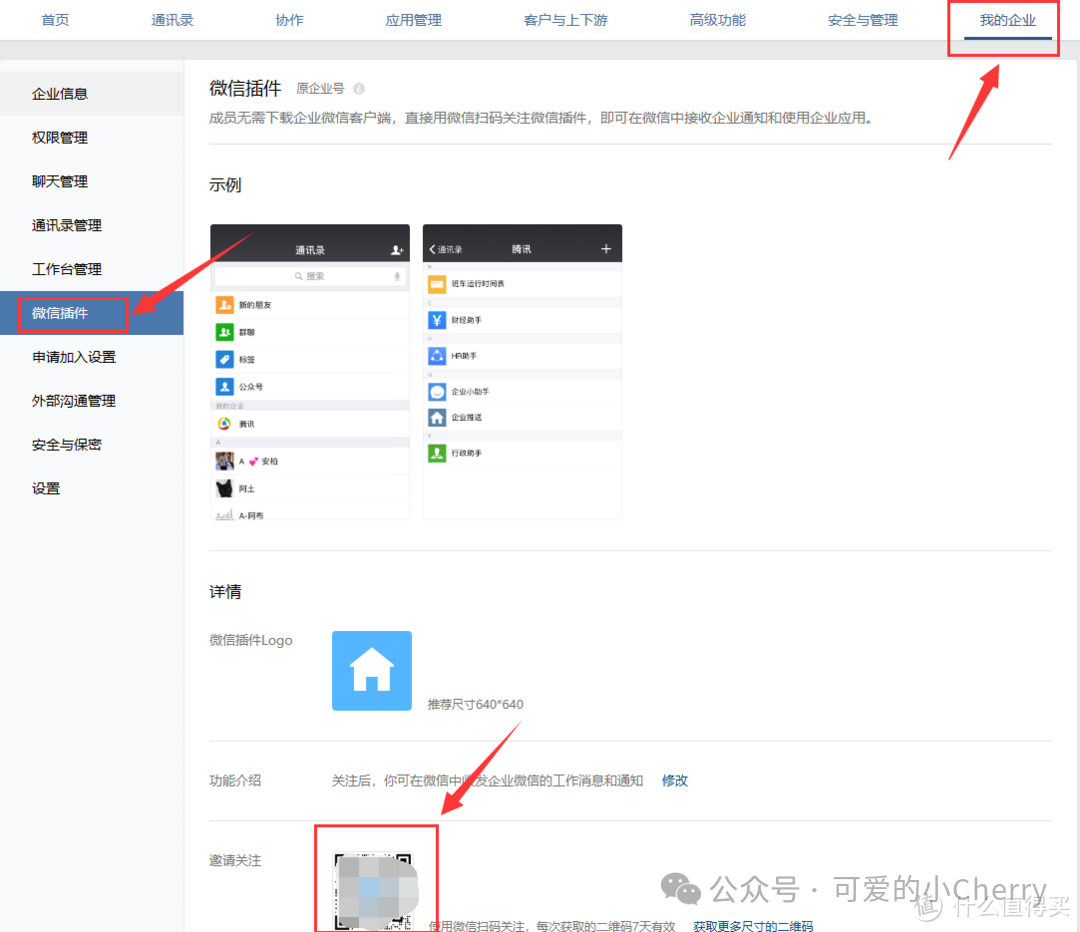Select 聊天管理 in the sidebar
1080x932 pixels.
(x=92, y=181)
